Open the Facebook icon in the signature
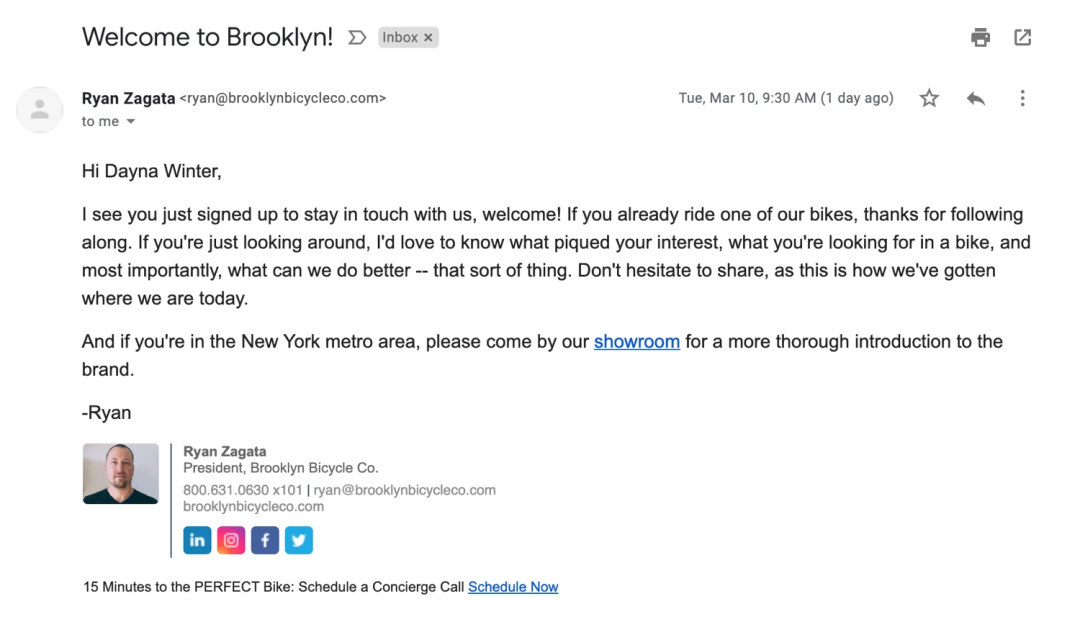The image size is (1080, 622). pos(265,540)
